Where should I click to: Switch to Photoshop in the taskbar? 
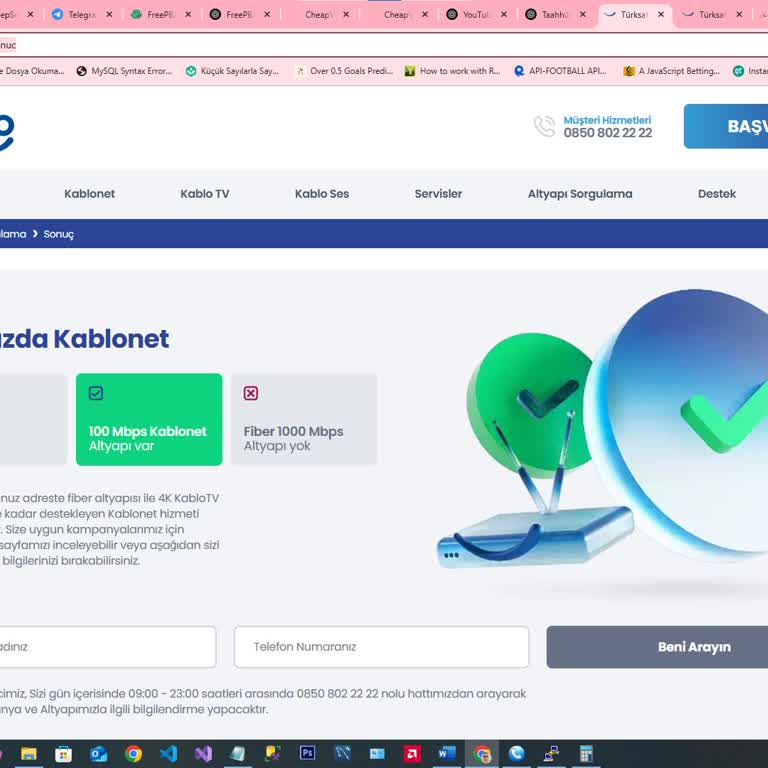(x=307, y=752)
